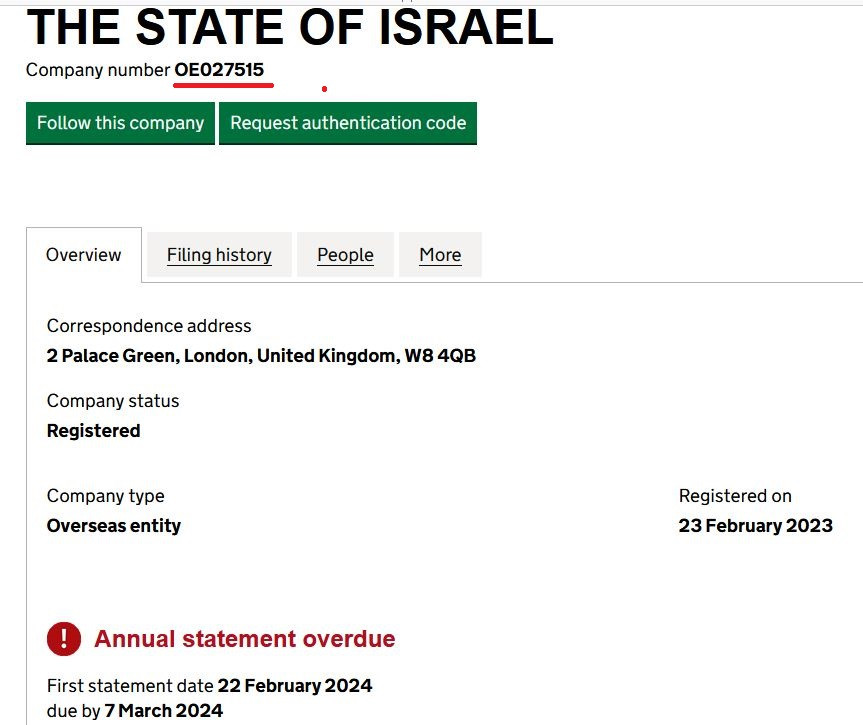Image resolution: width=863 pixels, height=725 pixels.
Task: Click the Overseas entity company type value
Action: click(x=114, y=525)
